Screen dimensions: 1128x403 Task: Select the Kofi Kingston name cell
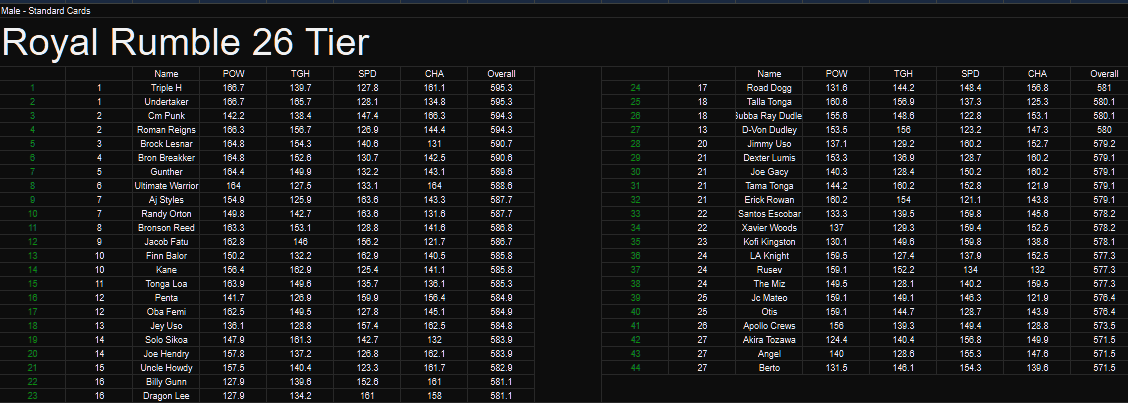tap(769, 242)
